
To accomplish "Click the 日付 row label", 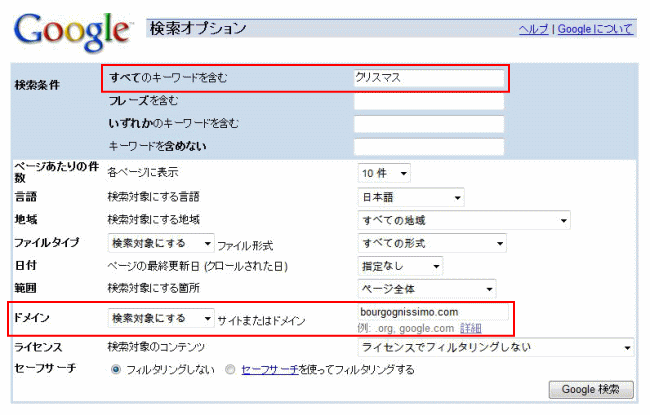I will coord(26,265).
